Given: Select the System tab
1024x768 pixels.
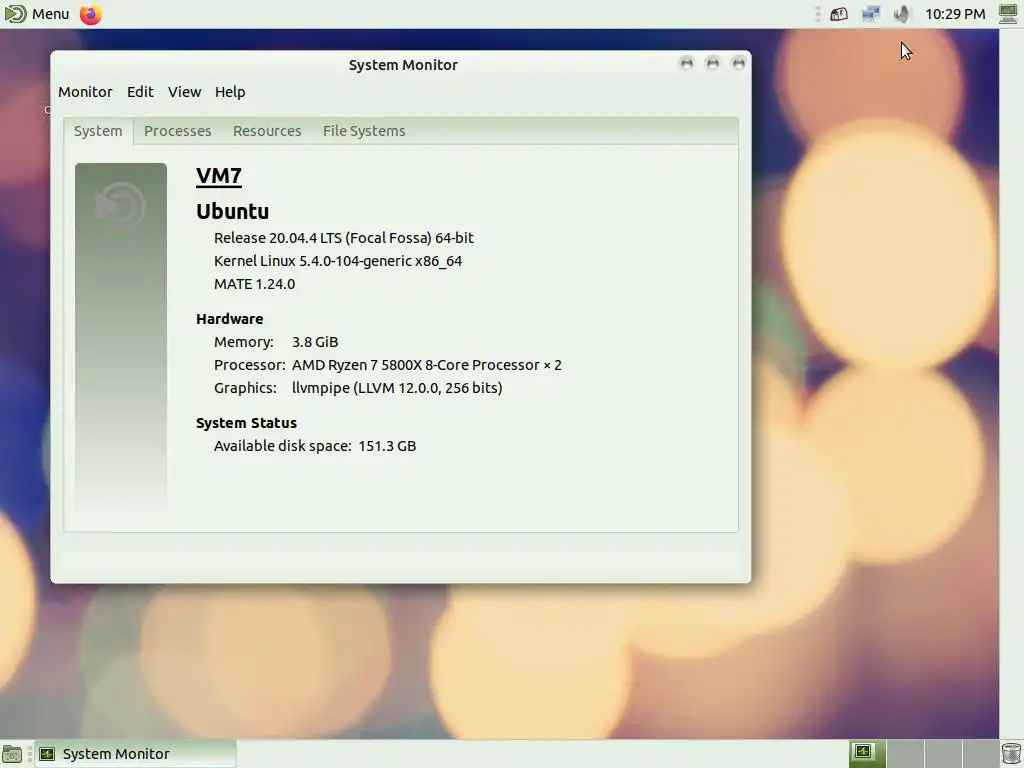Looking at the screenshot, I should [98, 131].
